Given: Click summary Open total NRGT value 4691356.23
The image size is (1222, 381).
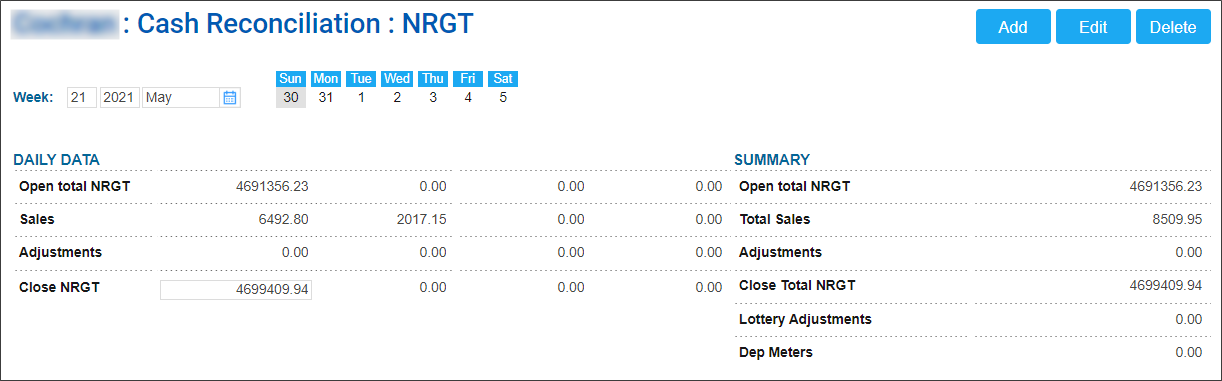Looking at the screenshot, I should (x=1166, y=186).
